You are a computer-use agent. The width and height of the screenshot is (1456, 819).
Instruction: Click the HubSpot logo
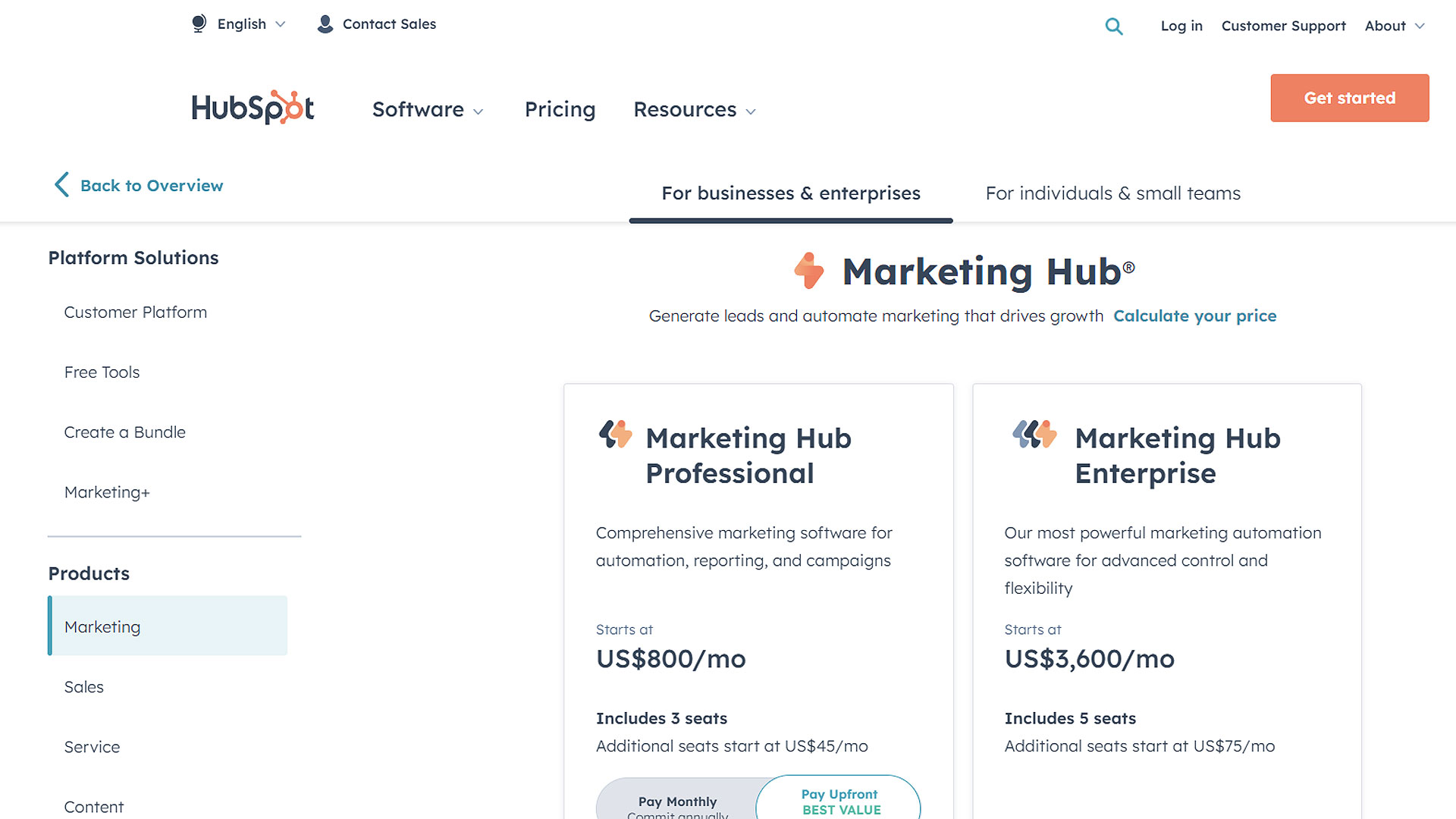click(253, 108)
